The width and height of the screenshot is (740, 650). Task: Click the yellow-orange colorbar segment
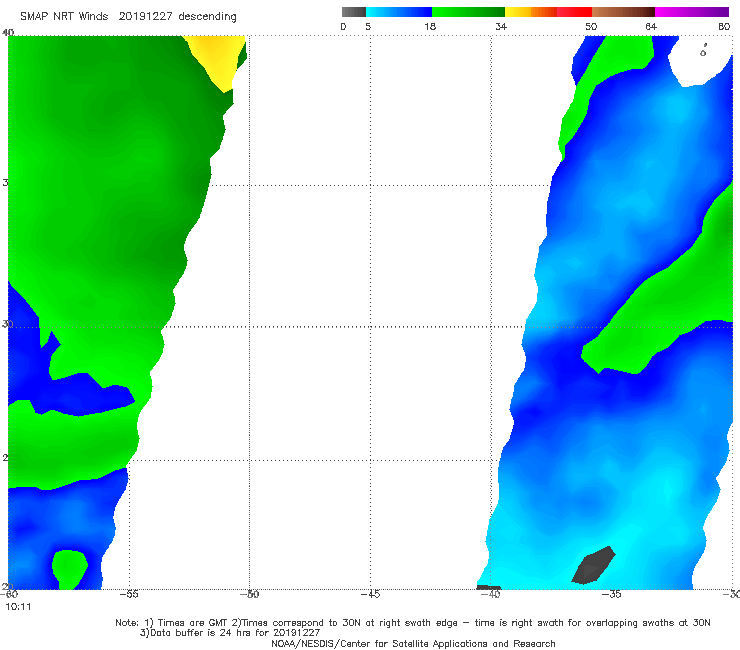531,12
